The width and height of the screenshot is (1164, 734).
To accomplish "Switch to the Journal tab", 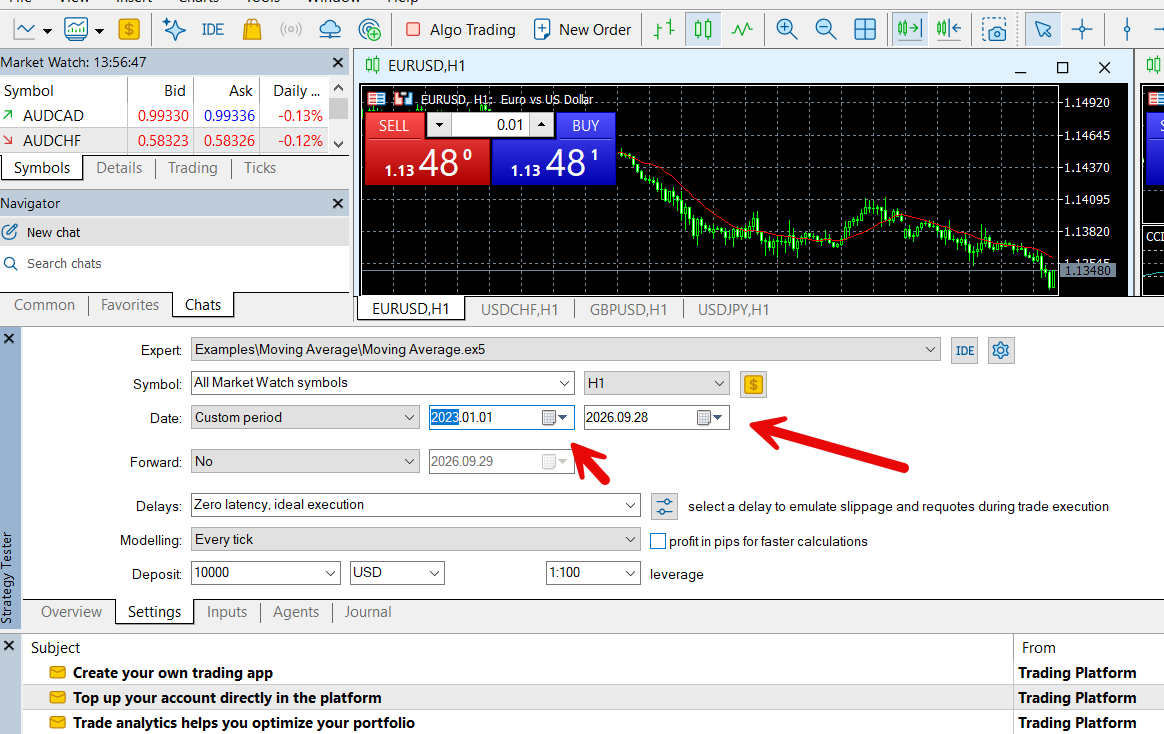I will 367,612.
